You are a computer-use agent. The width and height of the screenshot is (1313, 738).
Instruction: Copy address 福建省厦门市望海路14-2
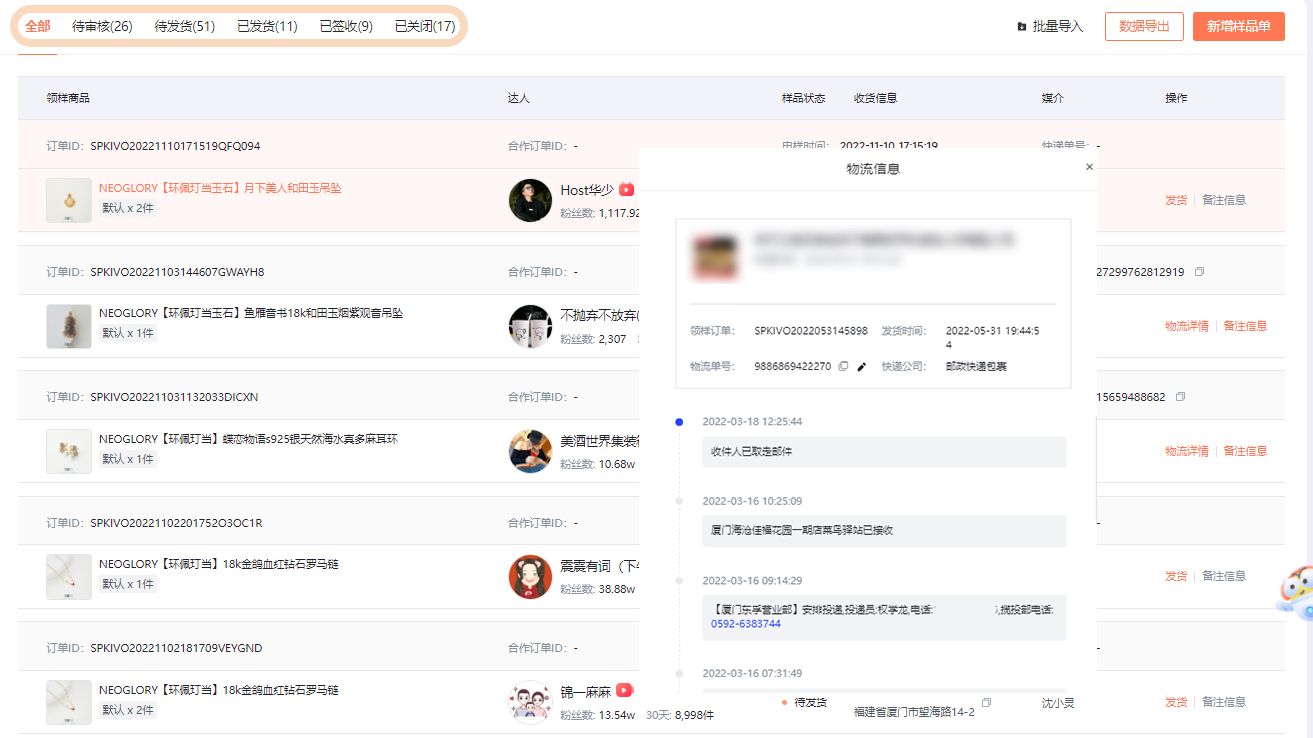987,703
